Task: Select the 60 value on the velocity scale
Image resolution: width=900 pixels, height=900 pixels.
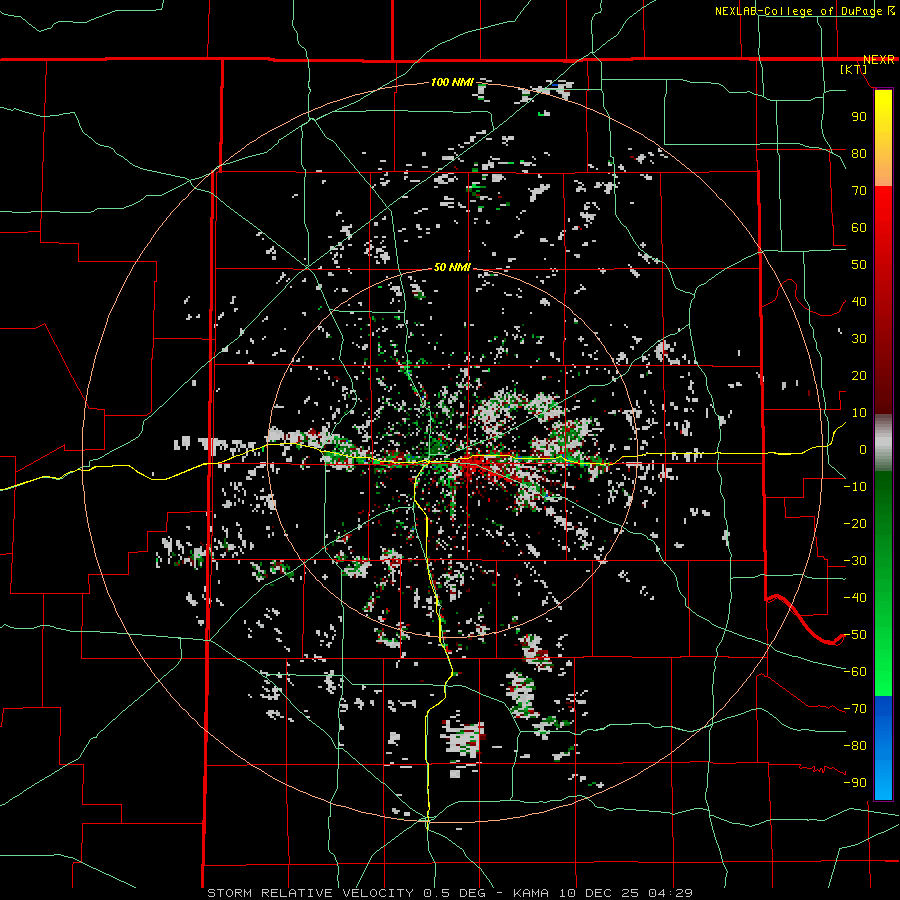Action: point(859,228)
